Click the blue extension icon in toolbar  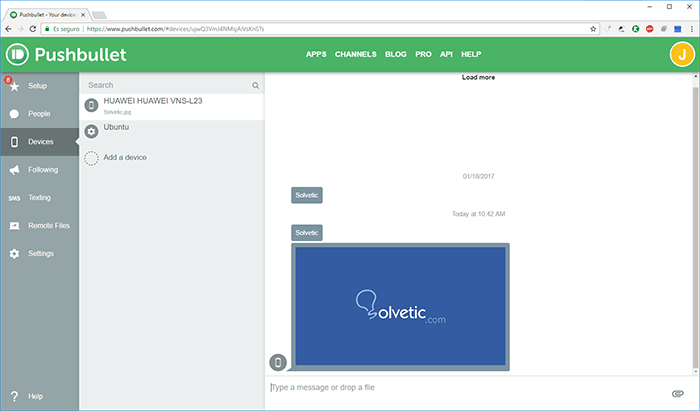pyautogui.click(x=678, y=29)
